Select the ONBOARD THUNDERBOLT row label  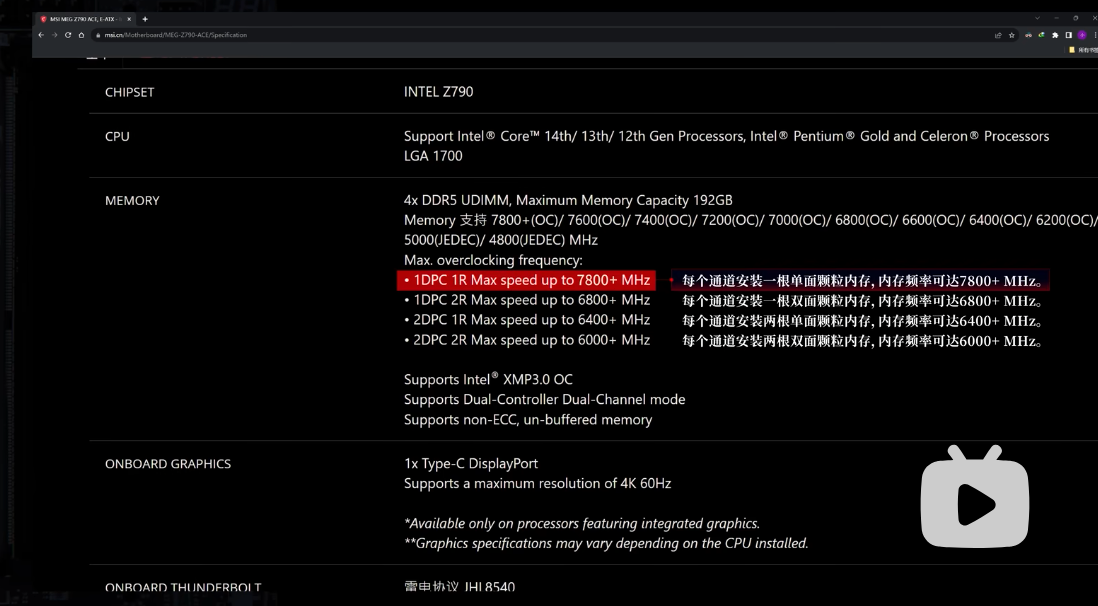click(183, 588)
